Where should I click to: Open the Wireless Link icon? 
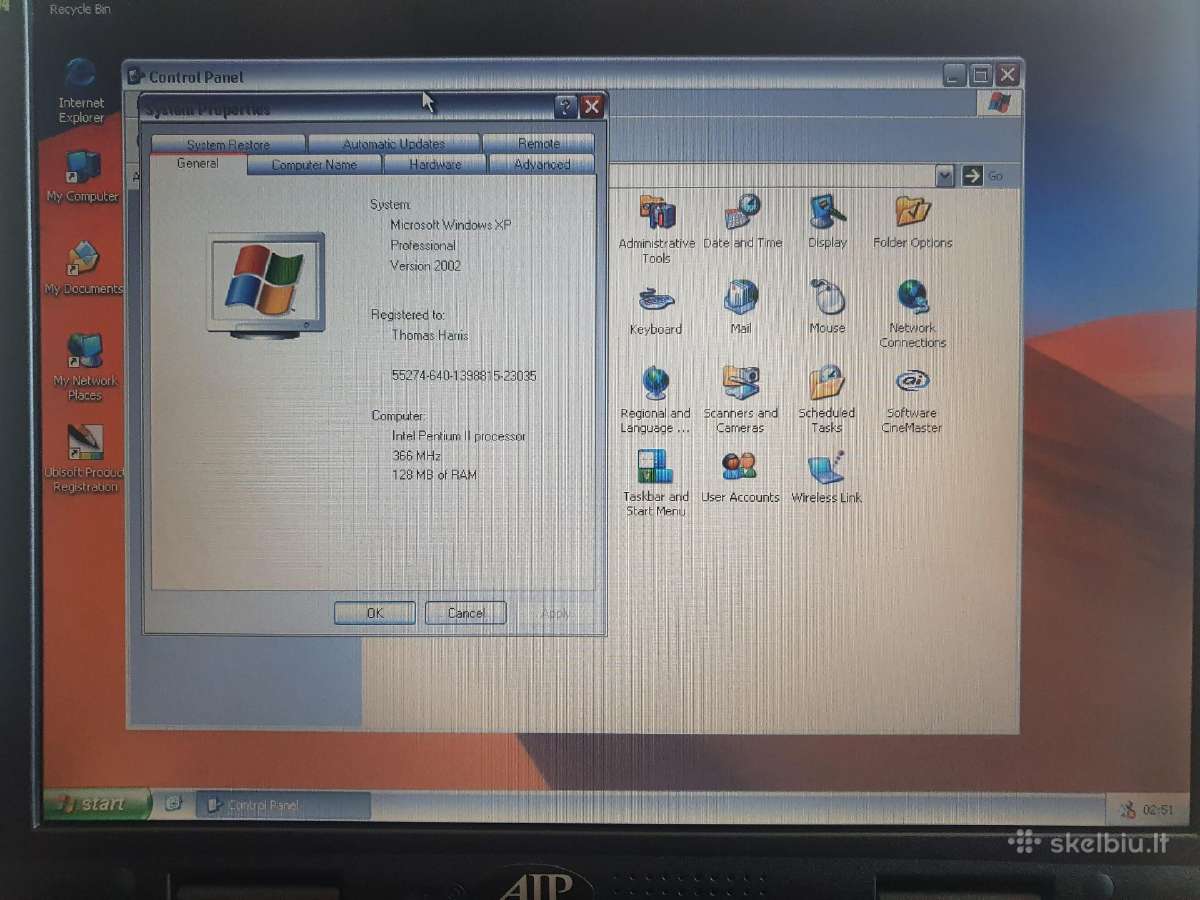826,477
